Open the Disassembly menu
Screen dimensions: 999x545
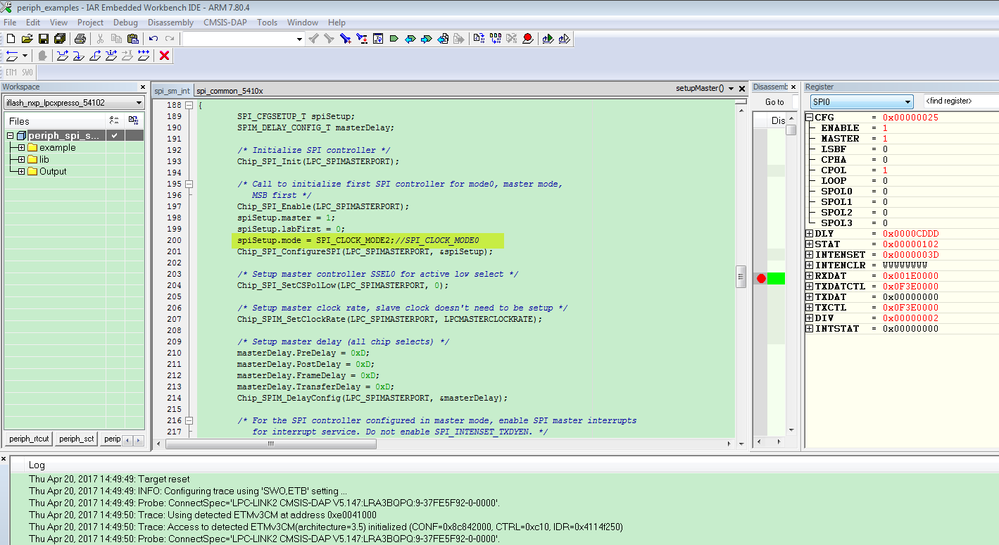(170, 22)
